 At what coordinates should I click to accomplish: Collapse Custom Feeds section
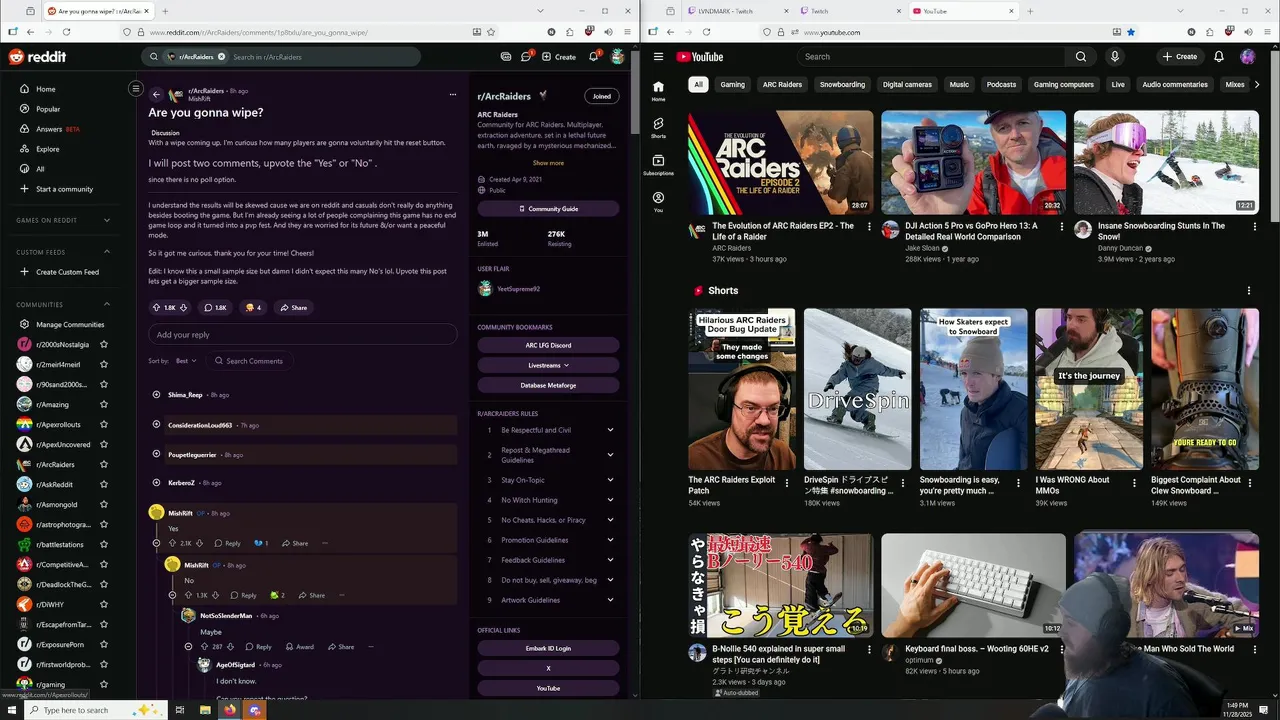pos(107,252)
